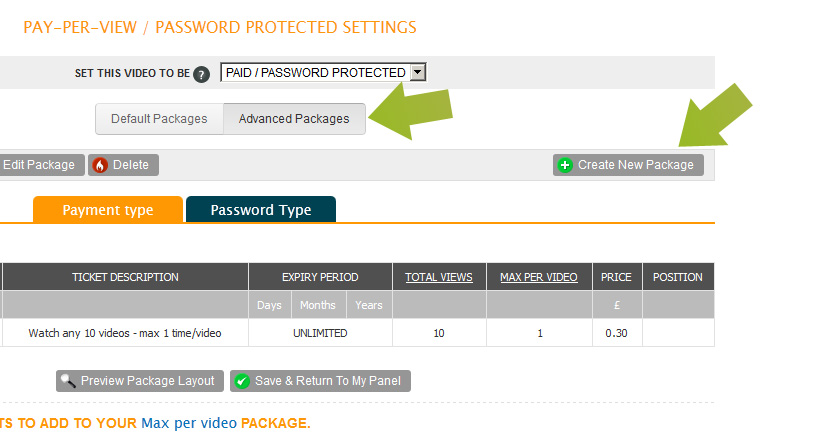This screenshot has width=819, height=439.
Task: Click the Max per video link text
Action: (187, 424)
